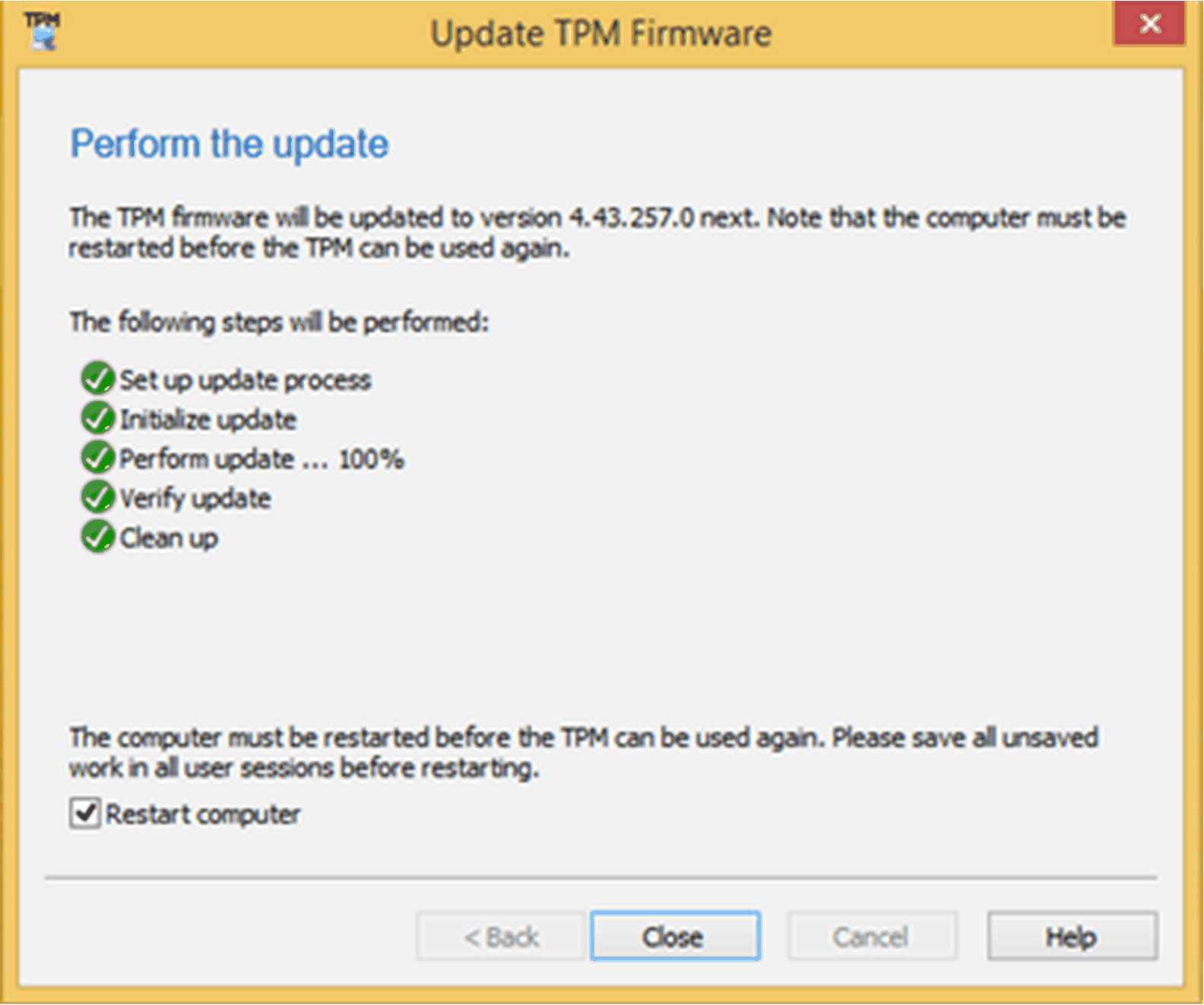Screen dimensions: 1204x1005
Task: Click green checkmark beside Set up update process
Action: pos(97,379)
